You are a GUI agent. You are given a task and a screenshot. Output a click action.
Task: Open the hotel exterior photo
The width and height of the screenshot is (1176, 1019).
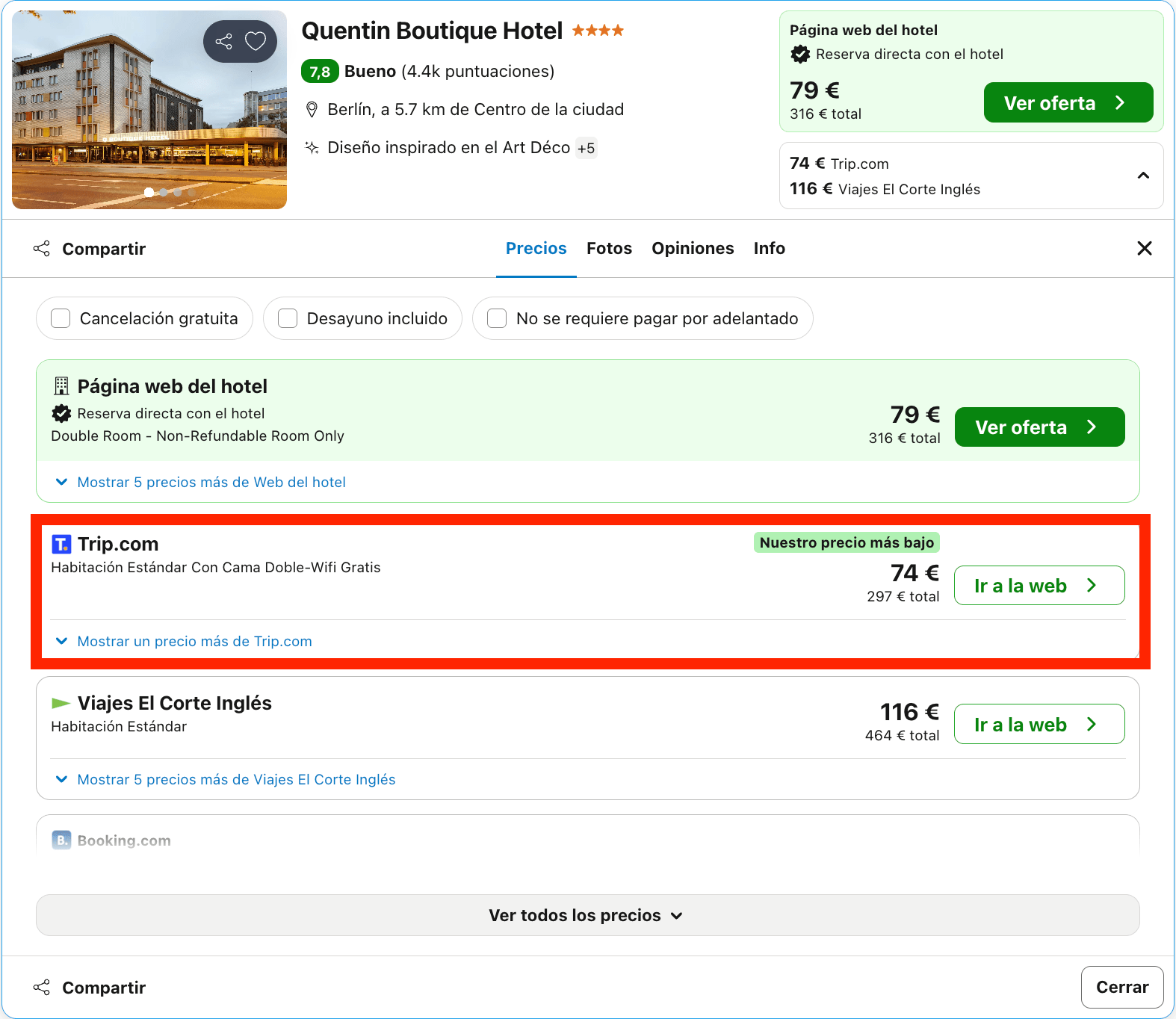click(x=149, y=110)
